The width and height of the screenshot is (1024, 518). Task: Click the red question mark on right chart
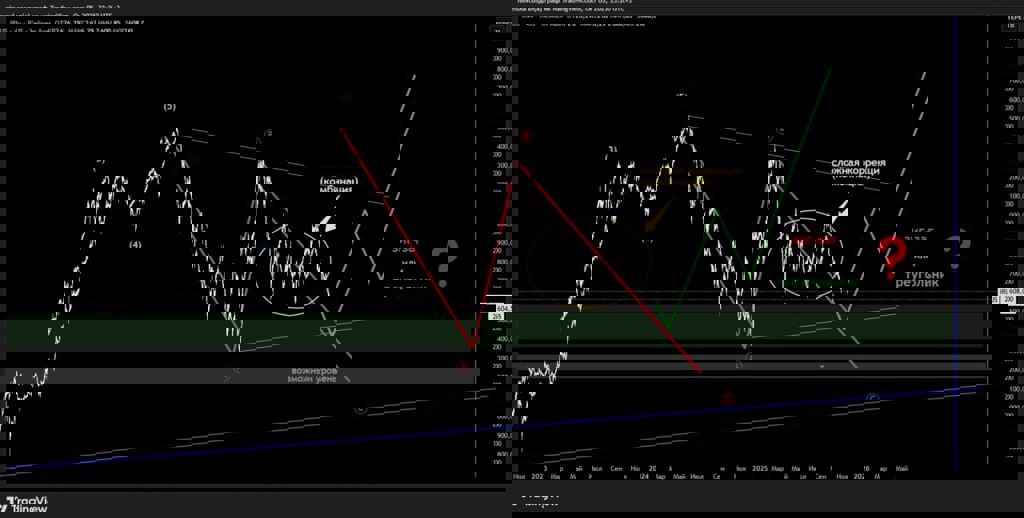(x=891, y=256)
